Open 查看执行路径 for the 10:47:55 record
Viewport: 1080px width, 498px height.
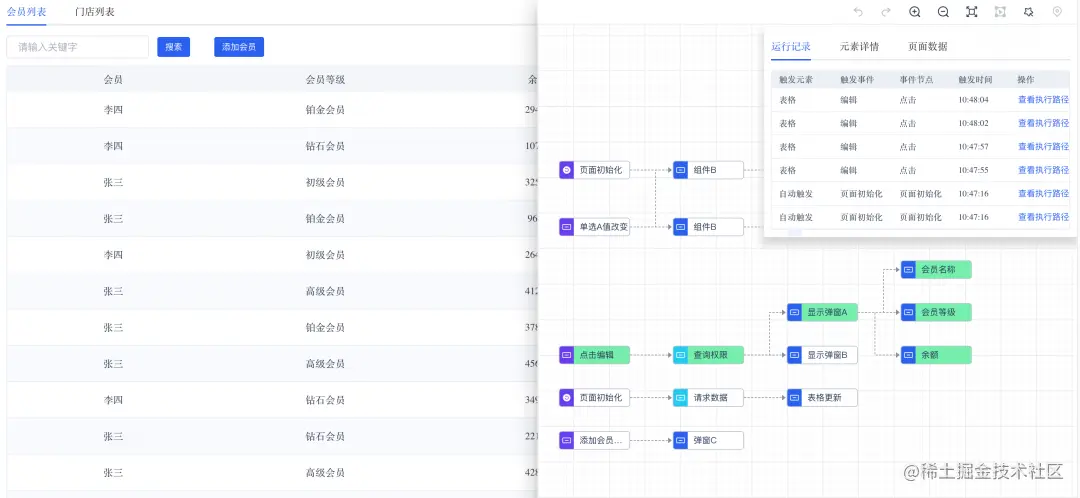coord(1043,170)
